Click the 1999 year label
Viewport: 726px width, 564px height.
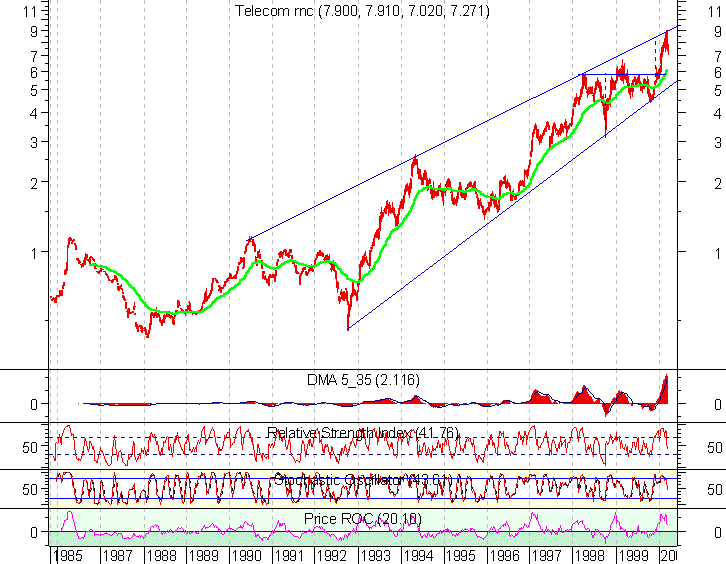(633, 555)
